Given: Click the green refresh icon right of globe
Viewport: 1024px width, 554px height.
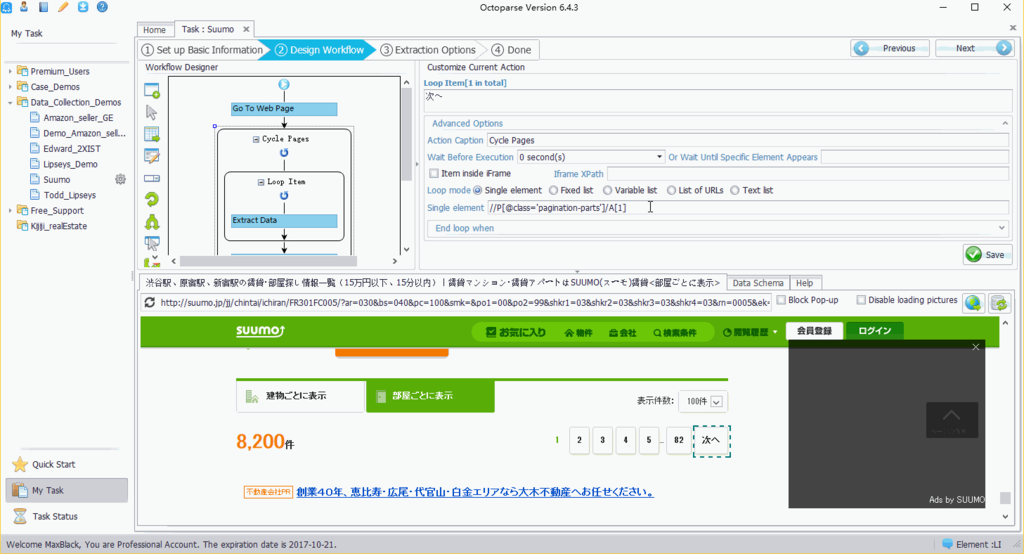Looking at the screenshot, I should click(999, 302).
